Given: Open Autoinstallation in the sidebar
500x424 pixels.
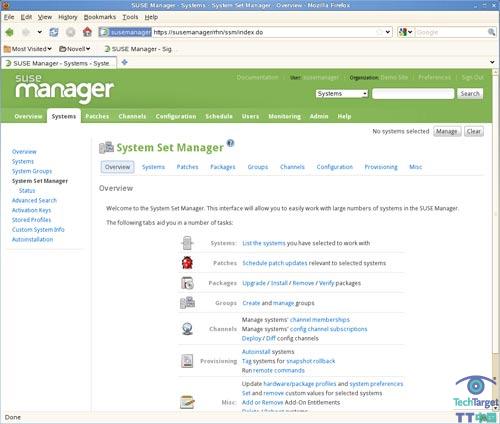Looking at the screenshot, I should coord(32,239).
